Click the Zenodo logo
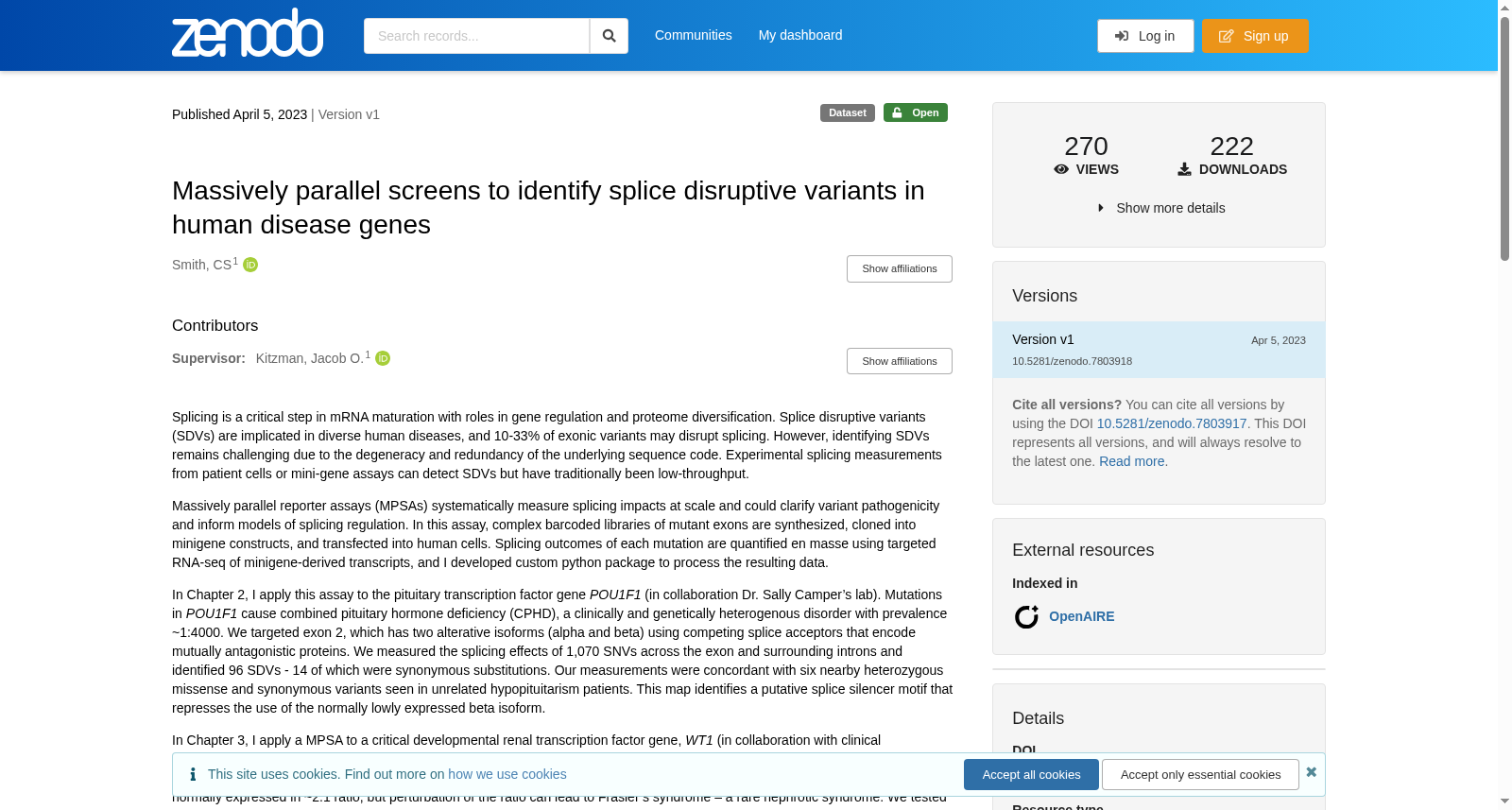 point(248,33)
